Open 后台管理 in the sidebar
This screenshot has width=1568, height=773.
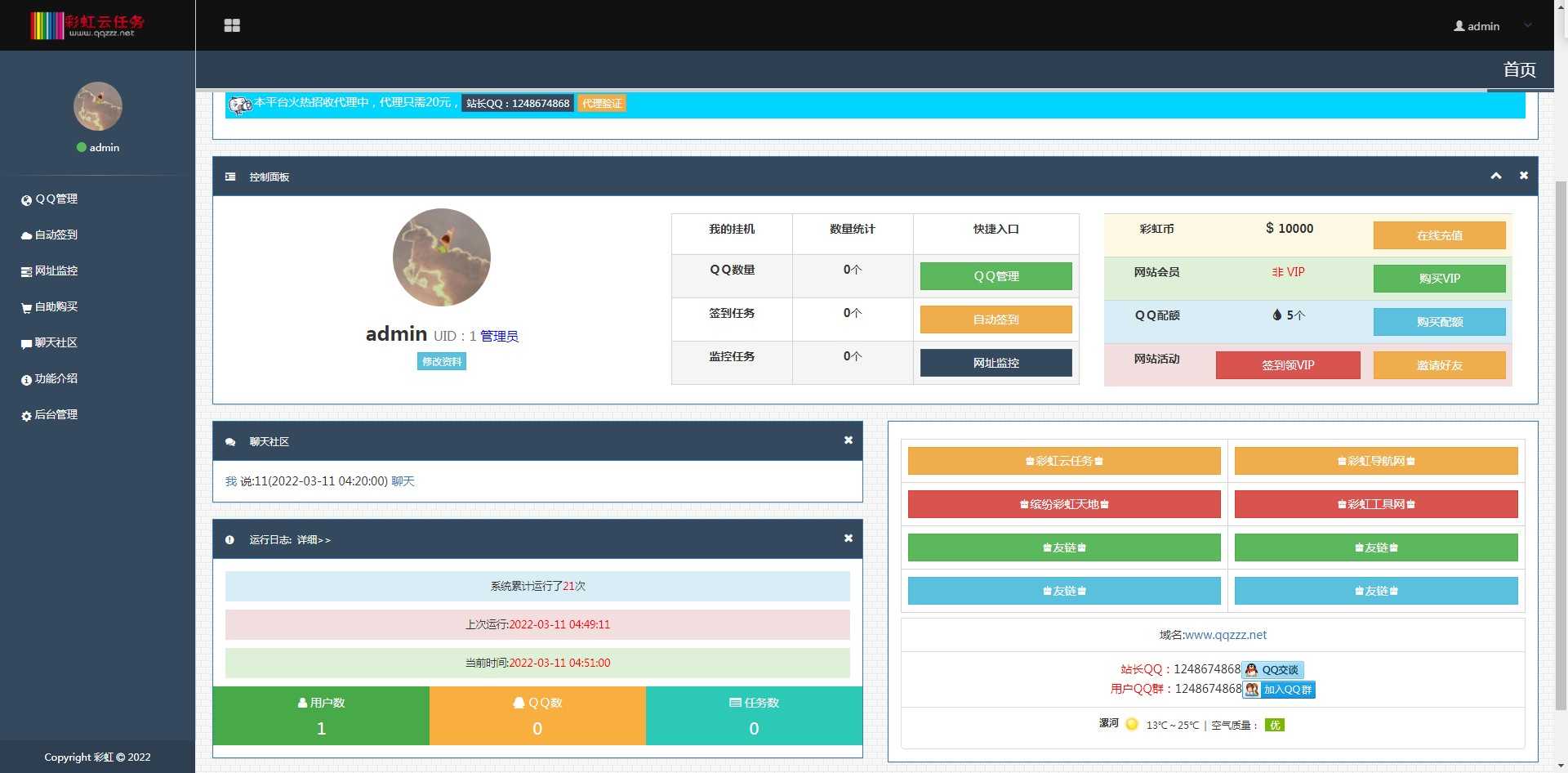coord(49,415)
